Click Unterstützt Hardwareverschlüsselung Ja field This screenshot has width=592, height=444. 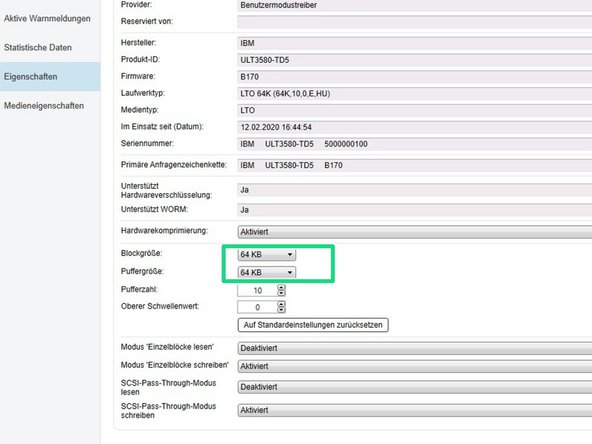(x=415, y=190)
